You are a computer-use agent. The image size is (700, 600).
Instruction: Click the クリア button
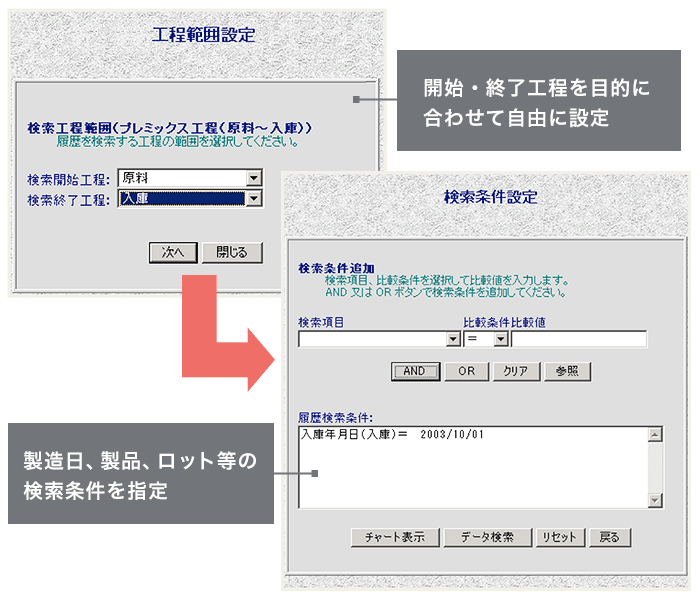click(x=516, y=371)
